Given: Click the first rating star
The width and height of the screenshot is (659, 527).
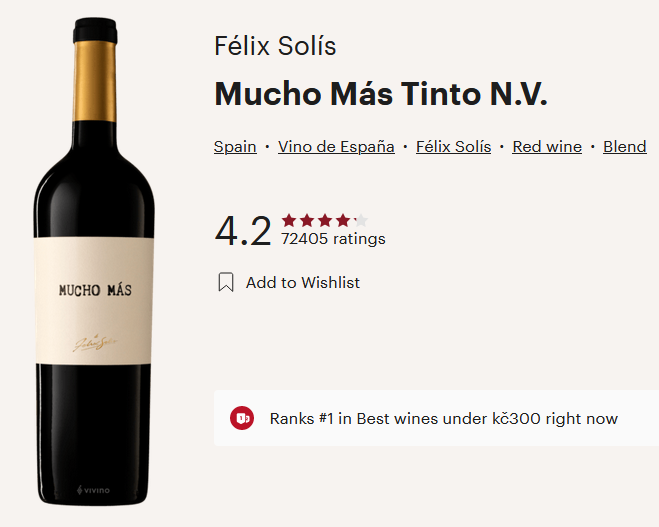Looking at the screenshot, I should click(x=289, y=220).
